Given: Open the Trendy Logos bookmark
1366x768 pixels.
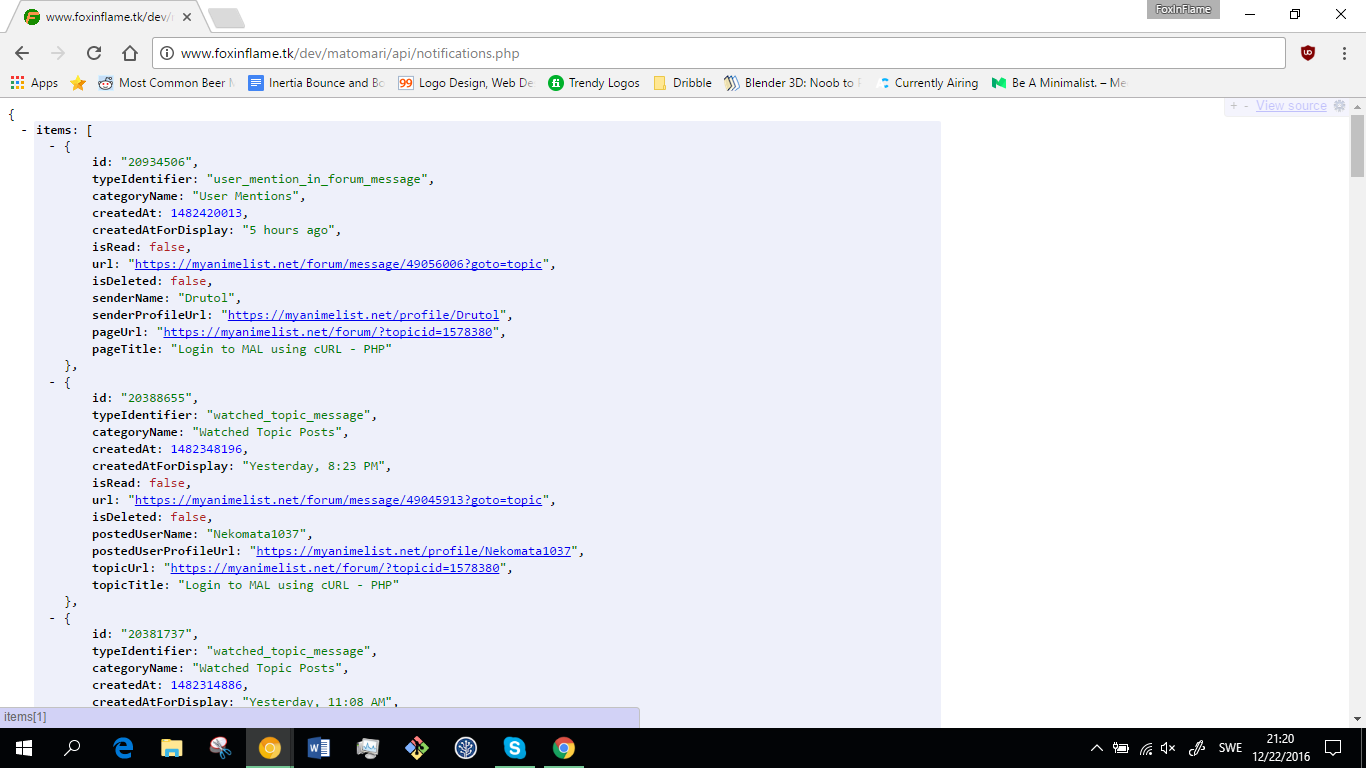Looking at the screenshot, I should click(x=594, y=83).
